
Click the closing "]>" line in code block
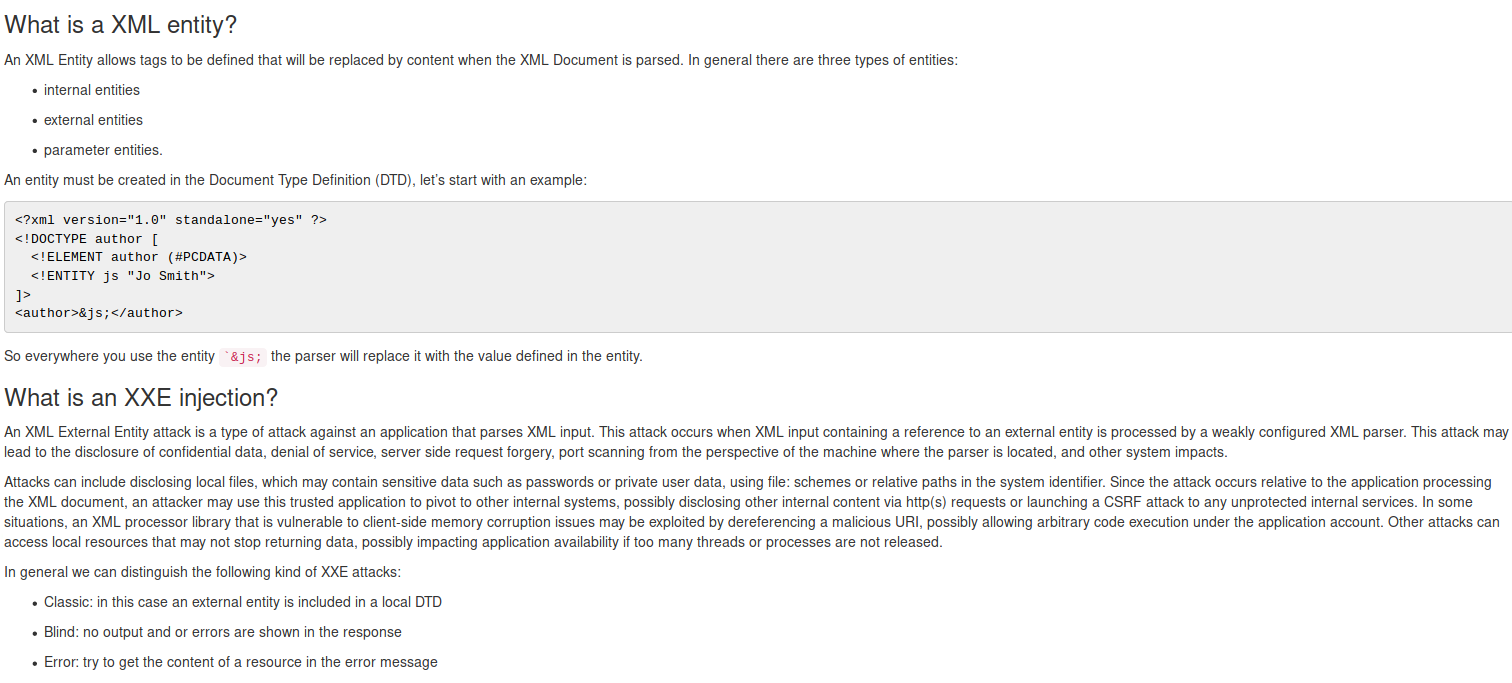tap(23, 295)
